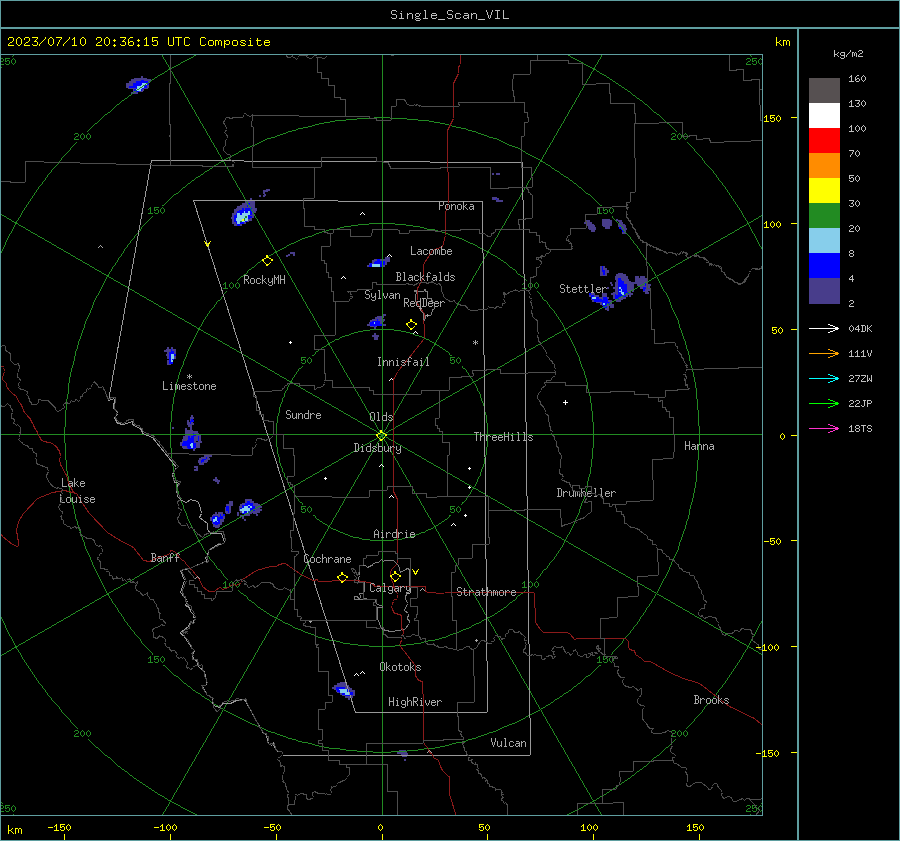Screen dimensions: 900x841
Task: Pick the green 30 kg/m2 legend swatch
Action: (x=824, y=216)
